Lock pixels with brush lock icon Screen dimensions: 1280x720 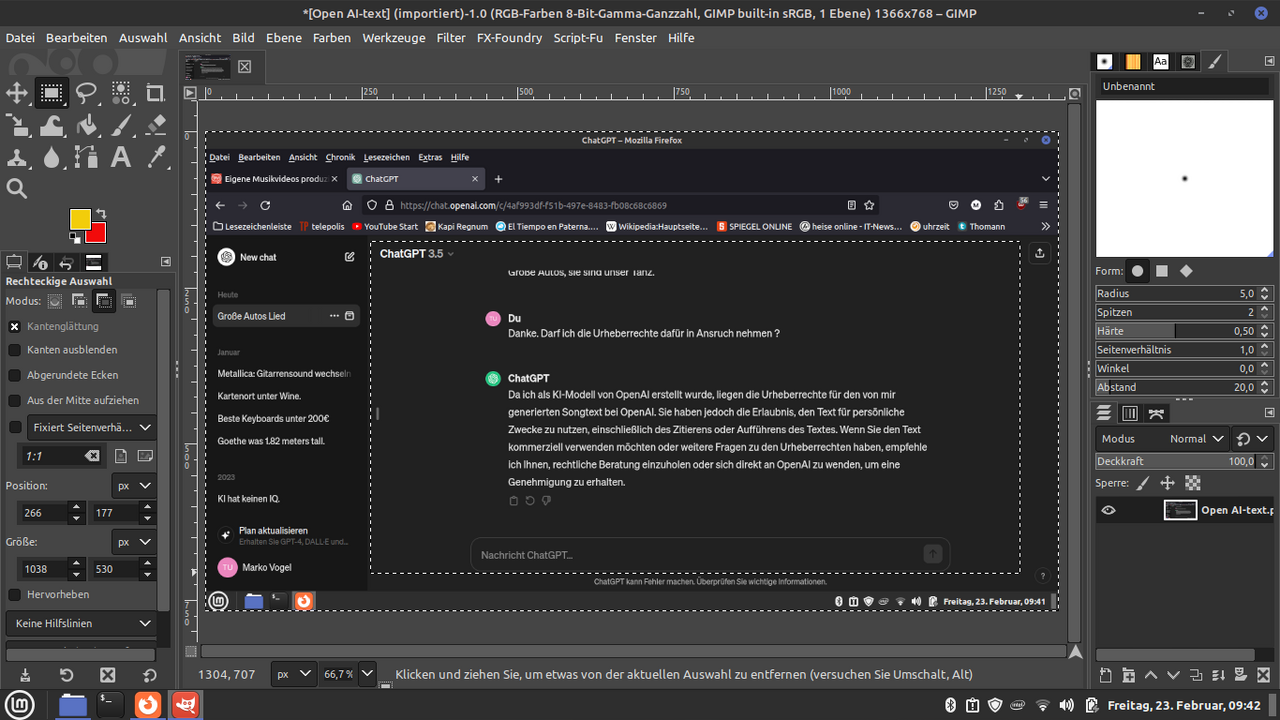coord(1143,483)
